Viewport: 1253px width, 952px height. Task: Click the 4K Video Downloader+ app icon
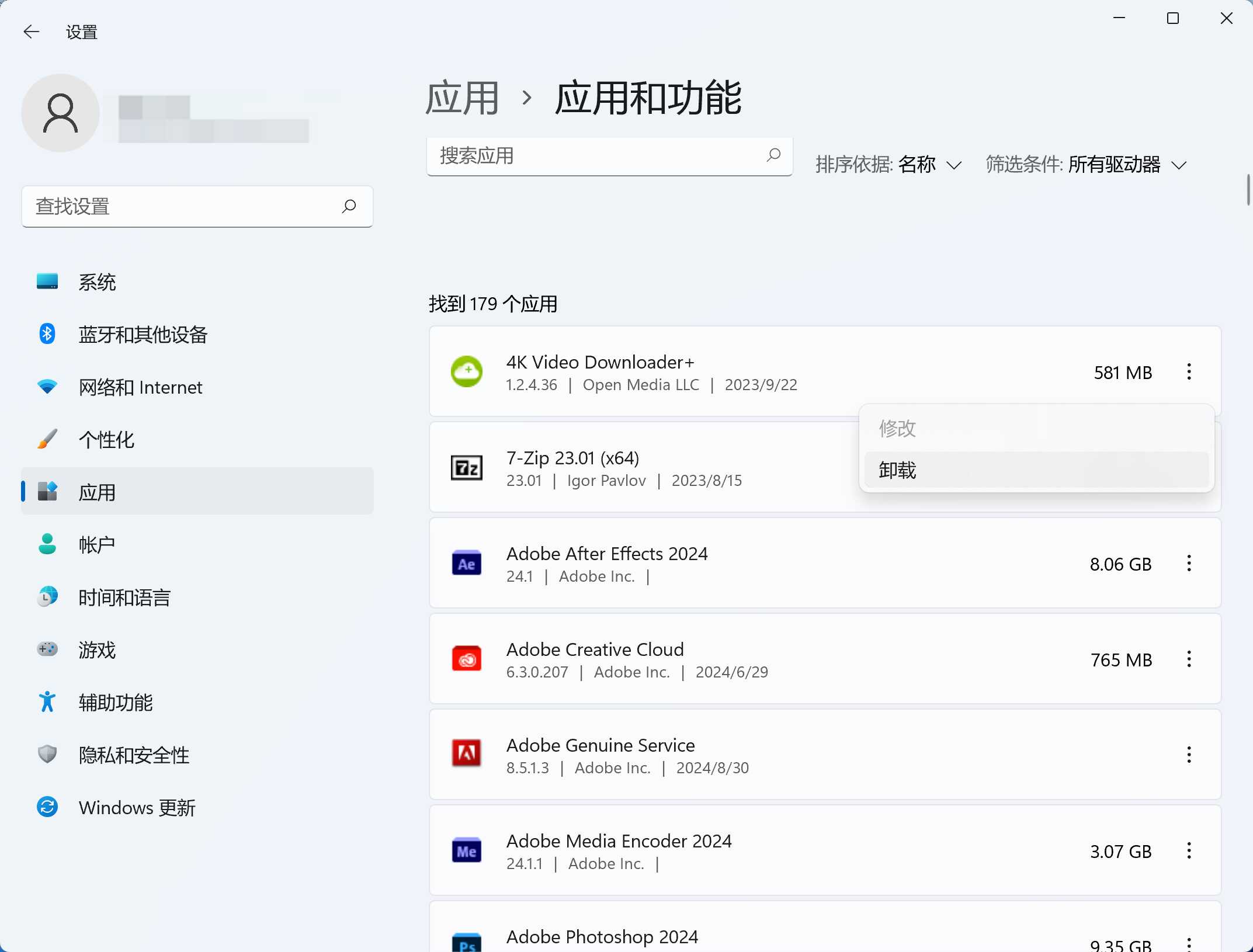(467, 371)
